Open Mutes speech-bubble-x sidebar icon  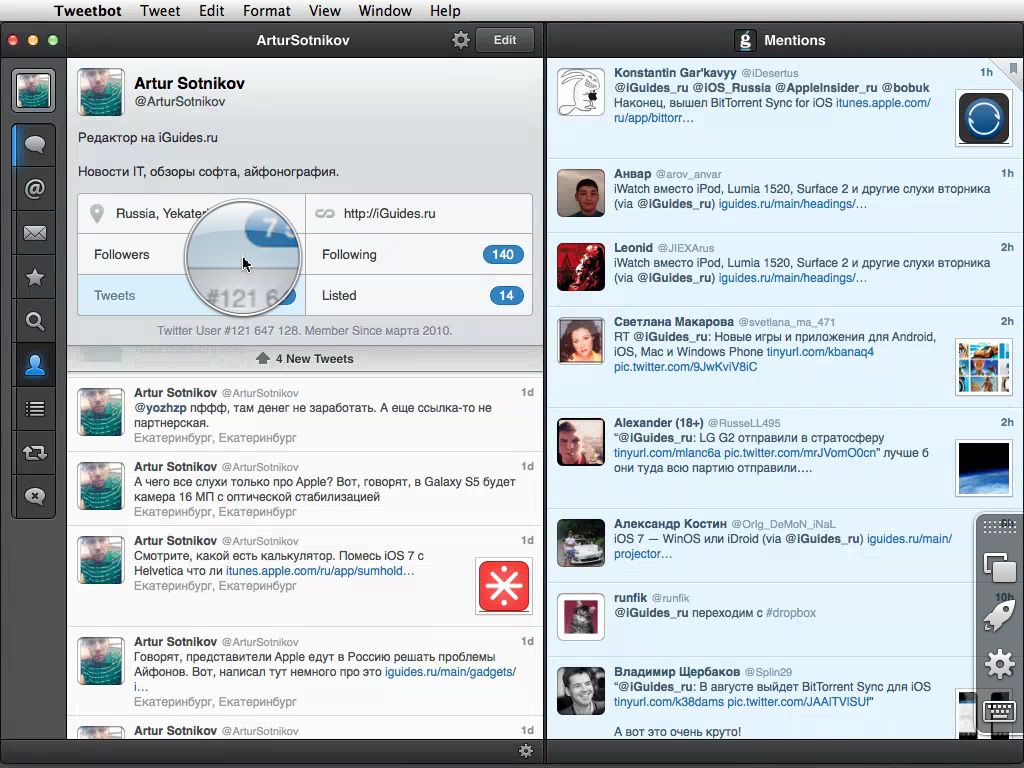(x=34, y=496)
